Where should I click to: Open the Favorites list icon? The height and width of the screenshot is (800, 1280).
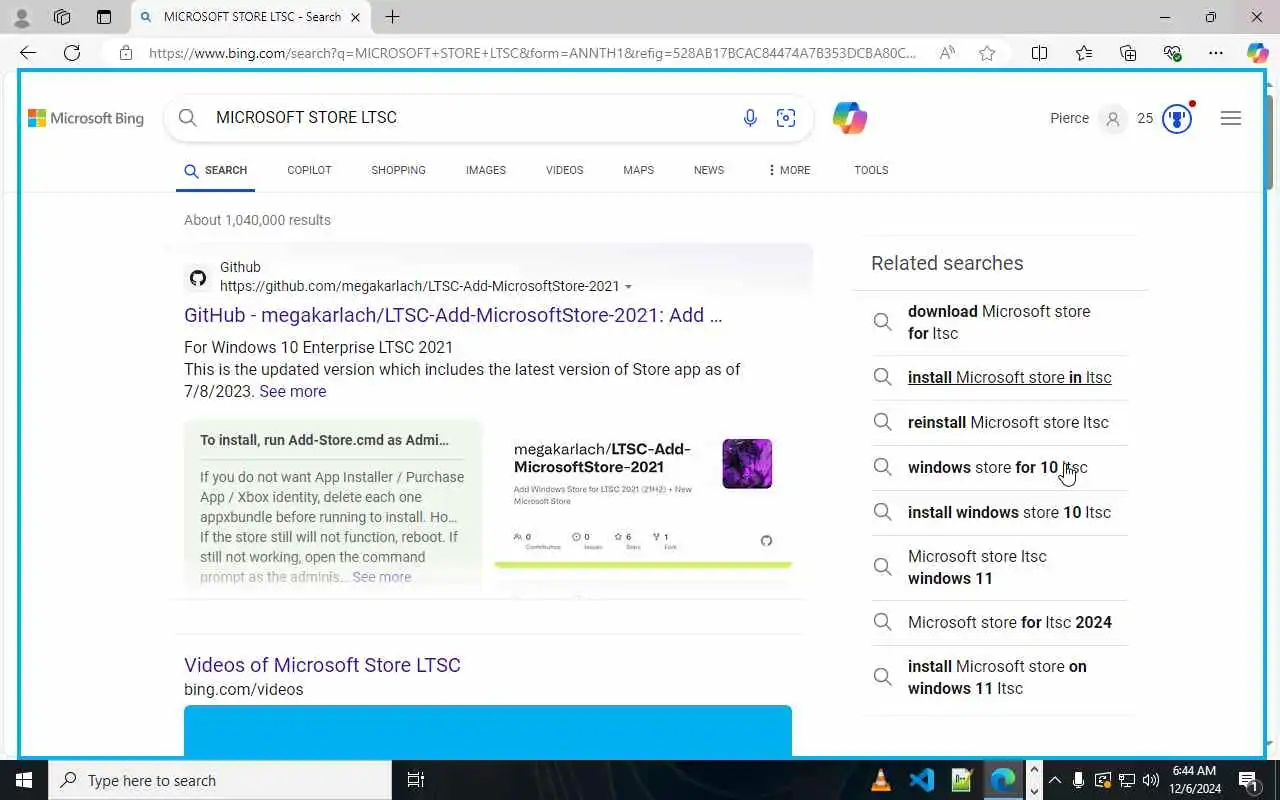tap(1084, 53)
